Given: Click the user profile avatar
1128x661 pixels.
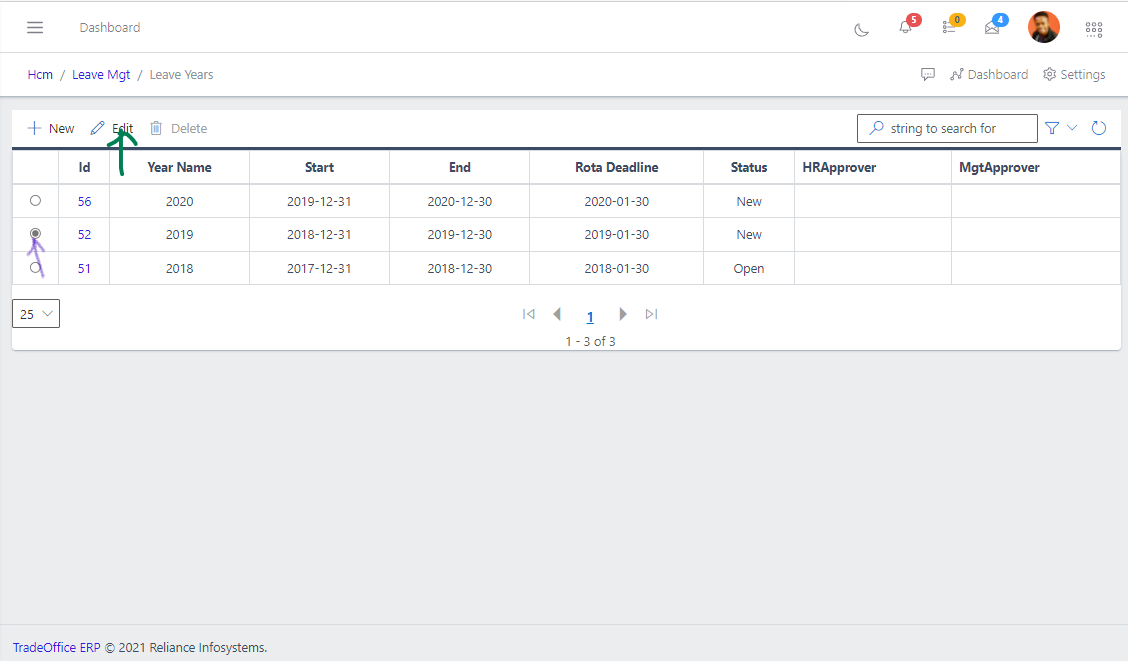Looking at the screenshot, I should pyautogui.click(x=1043, y=27).
